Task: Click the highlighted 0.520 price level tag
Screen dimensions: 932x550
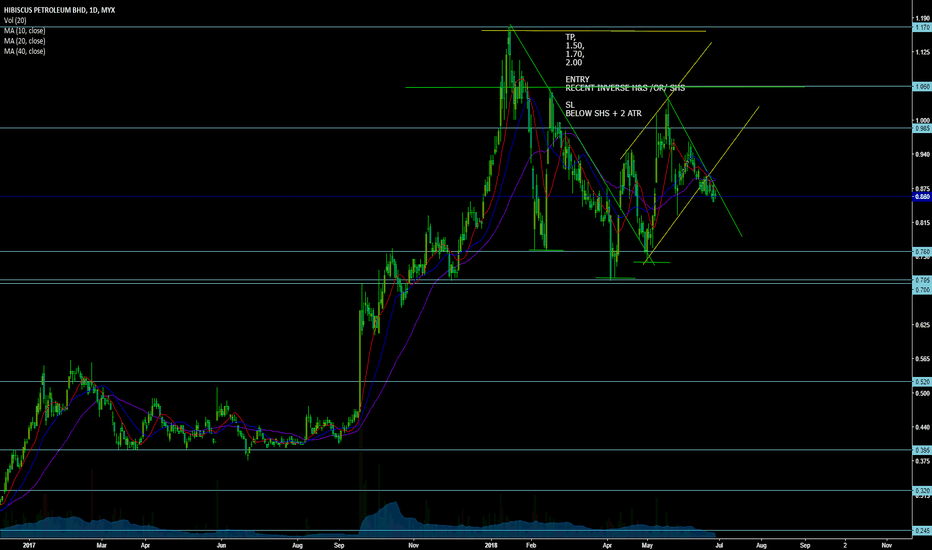Action: click(922, 382)
